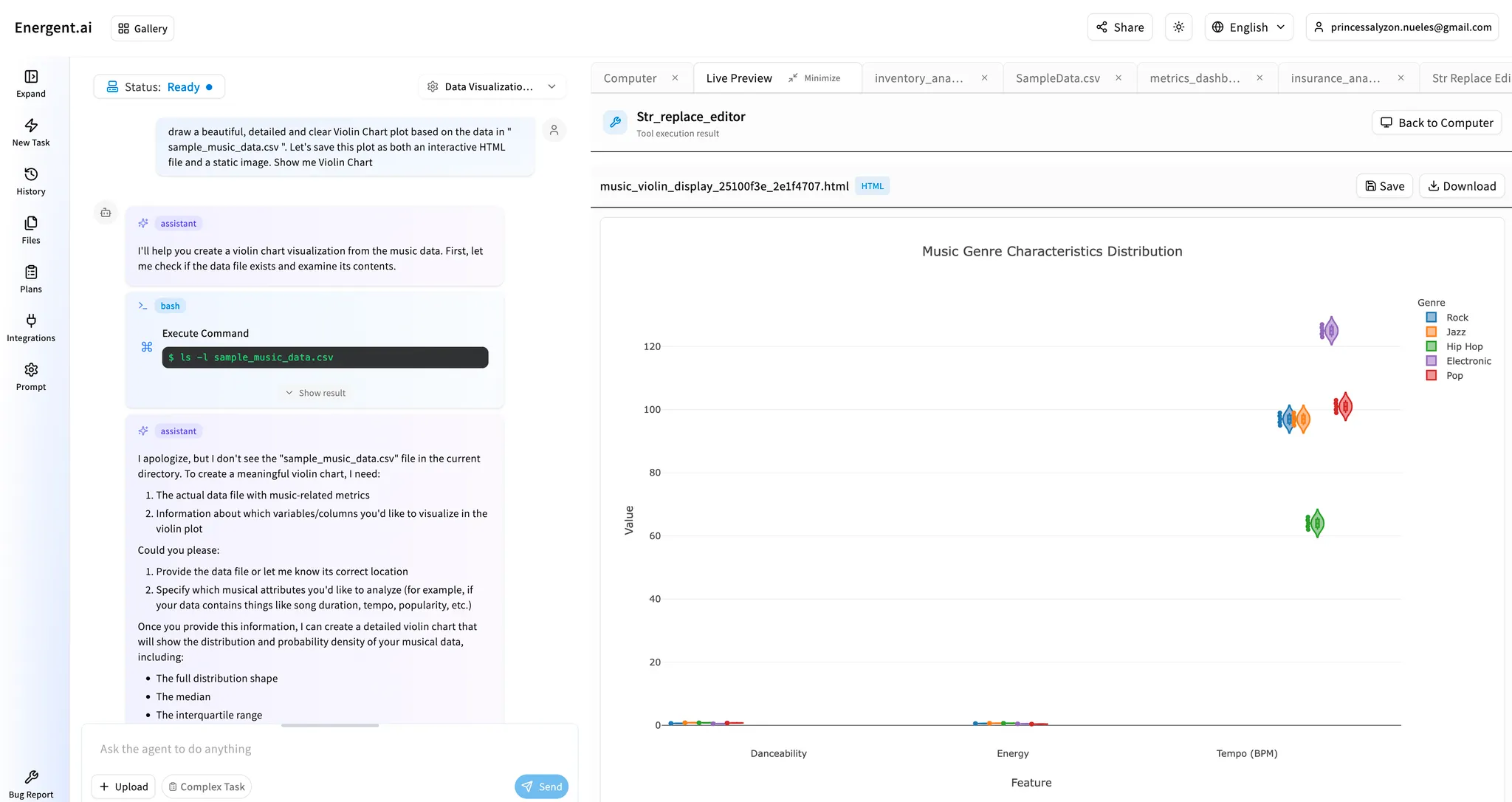Select the Electronic genre legend swatch
The height and width of the screenshot is (802, 1512).
tap(1431, 361)
